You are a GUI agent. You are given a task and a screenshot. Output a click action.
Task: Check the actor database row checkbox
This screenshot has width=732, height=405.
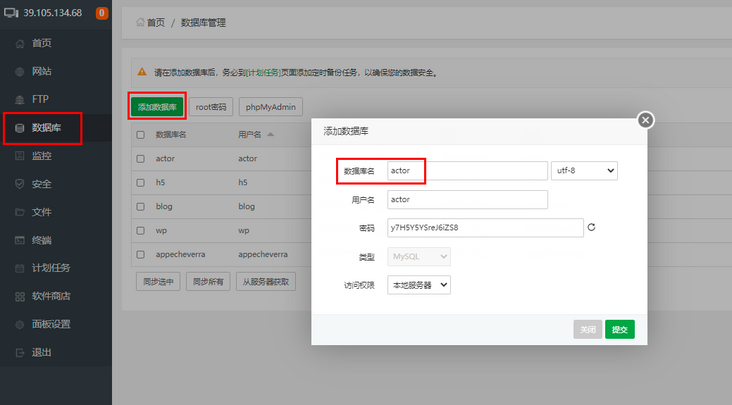(141, 159)
